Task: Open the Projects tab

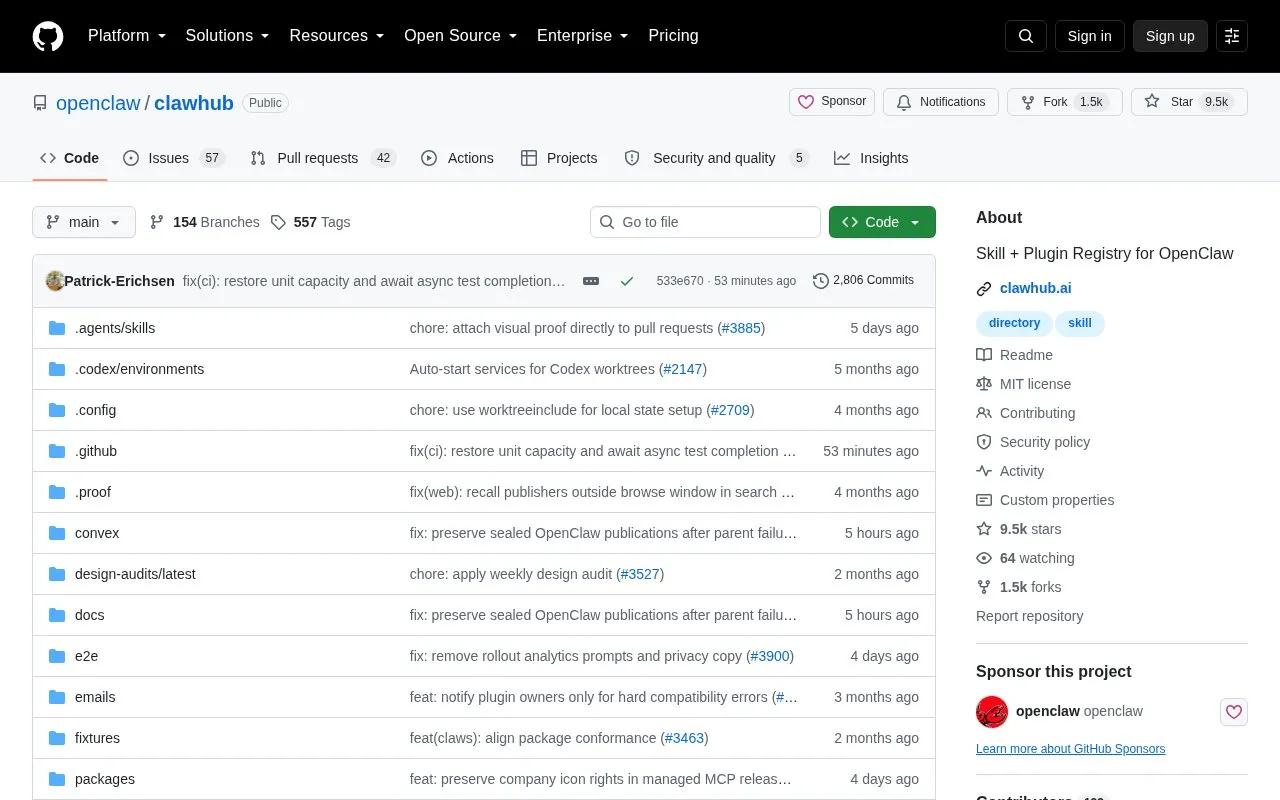Action: tap(559, 158)
